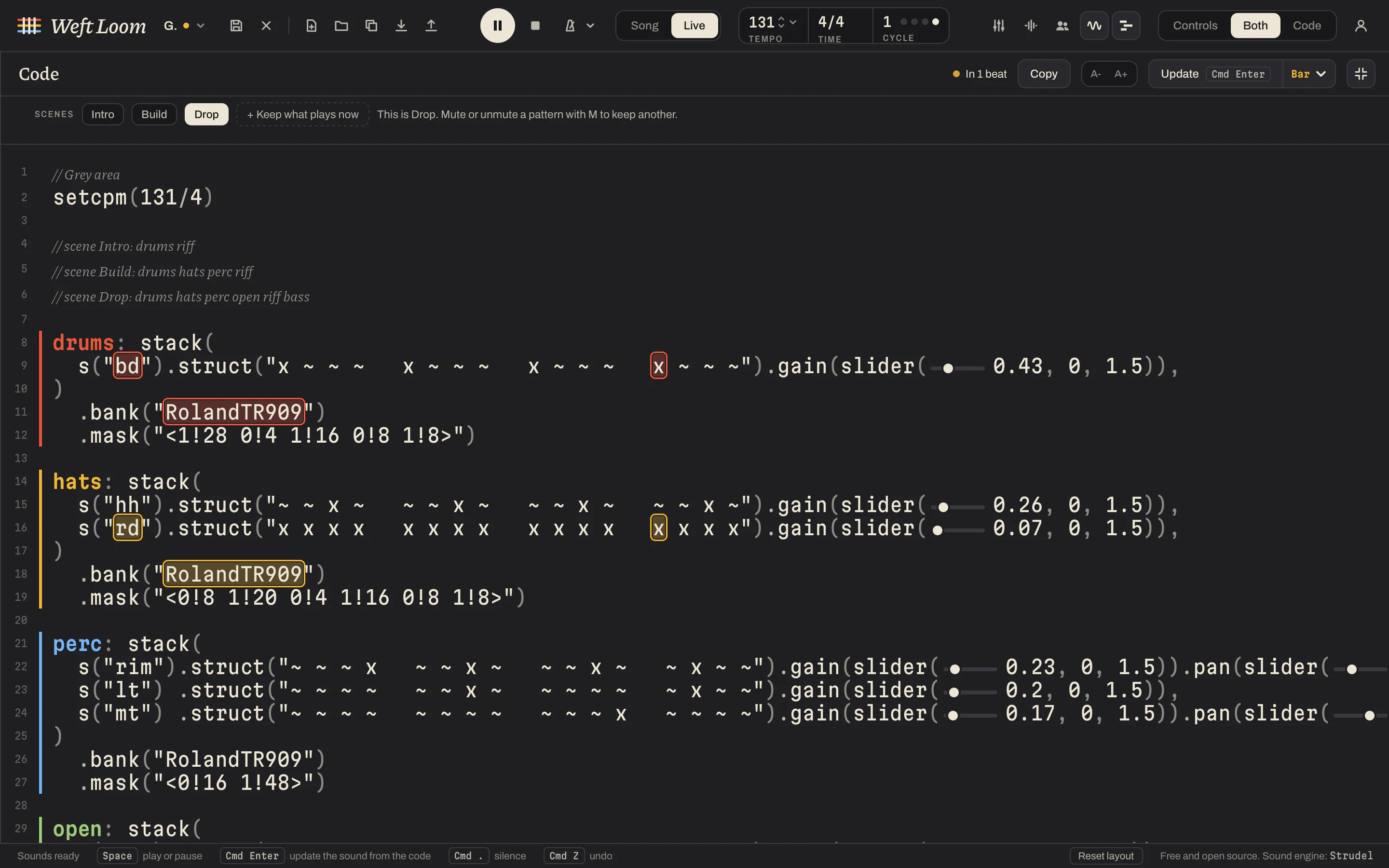Click the 4/4 time signature field
The width and height of the screenshot is (1389, 868).
point(840,26)
